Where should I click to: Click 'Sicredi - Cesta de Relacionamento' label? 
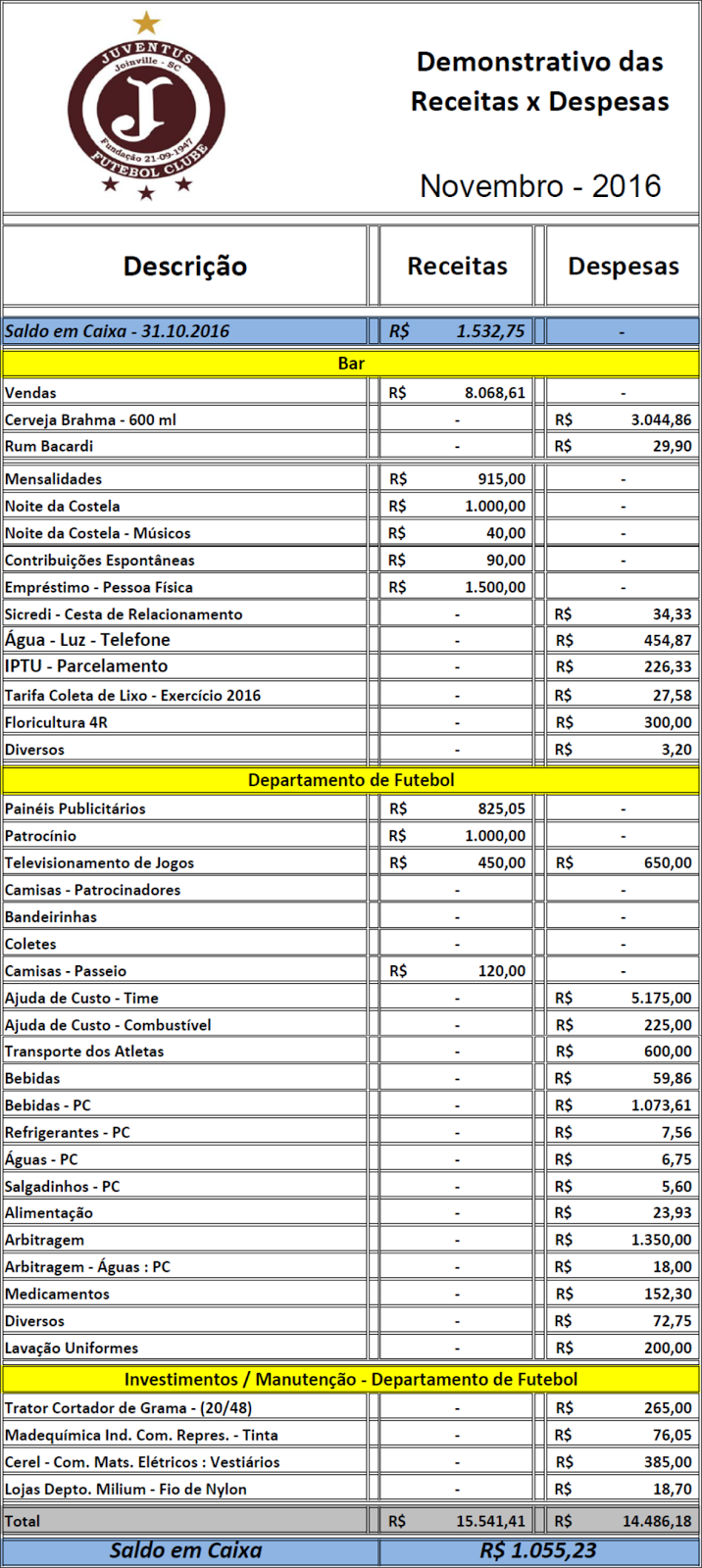tap(124, 614)
